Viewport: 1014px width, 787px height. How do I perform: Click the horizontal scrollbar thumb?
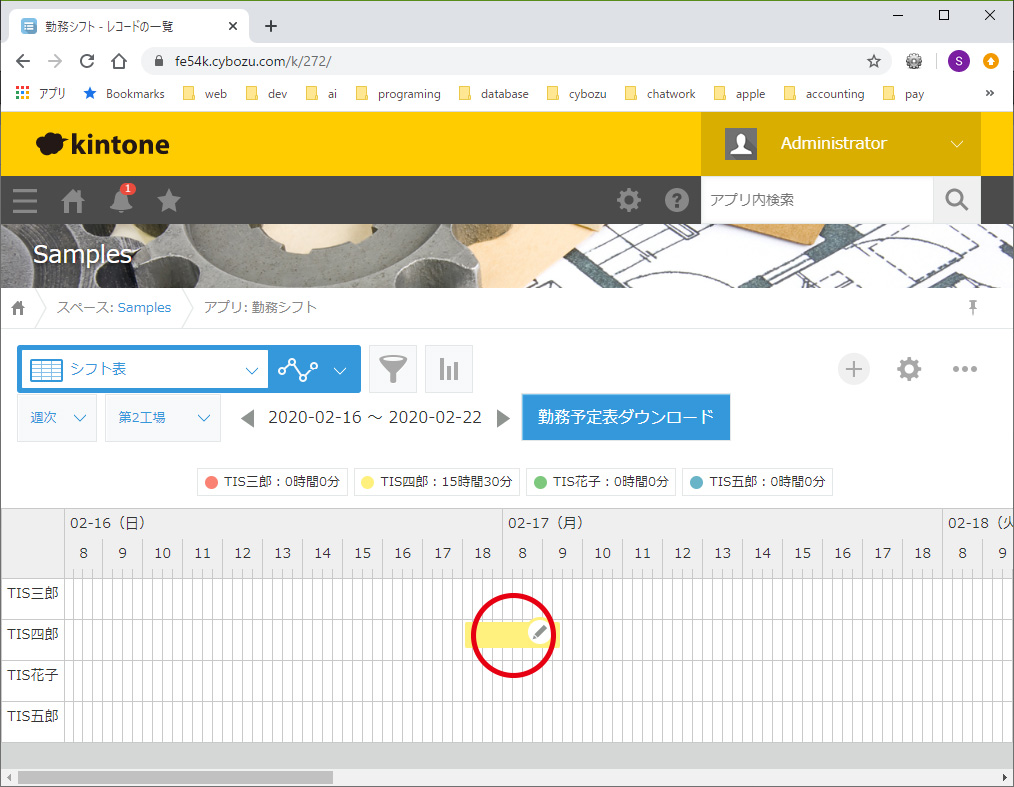click(175, 777)
